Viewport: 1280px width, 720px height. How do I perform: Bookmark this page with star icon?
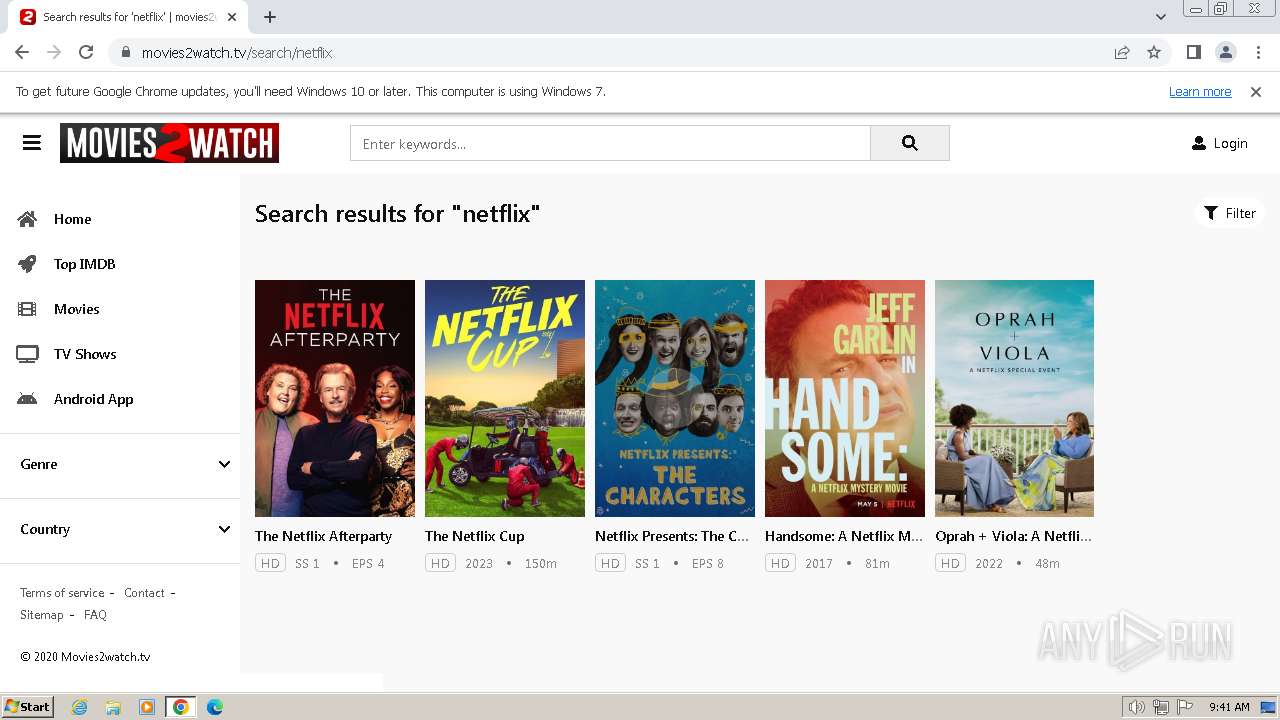pyautogui.click(x=1154, y=52)
